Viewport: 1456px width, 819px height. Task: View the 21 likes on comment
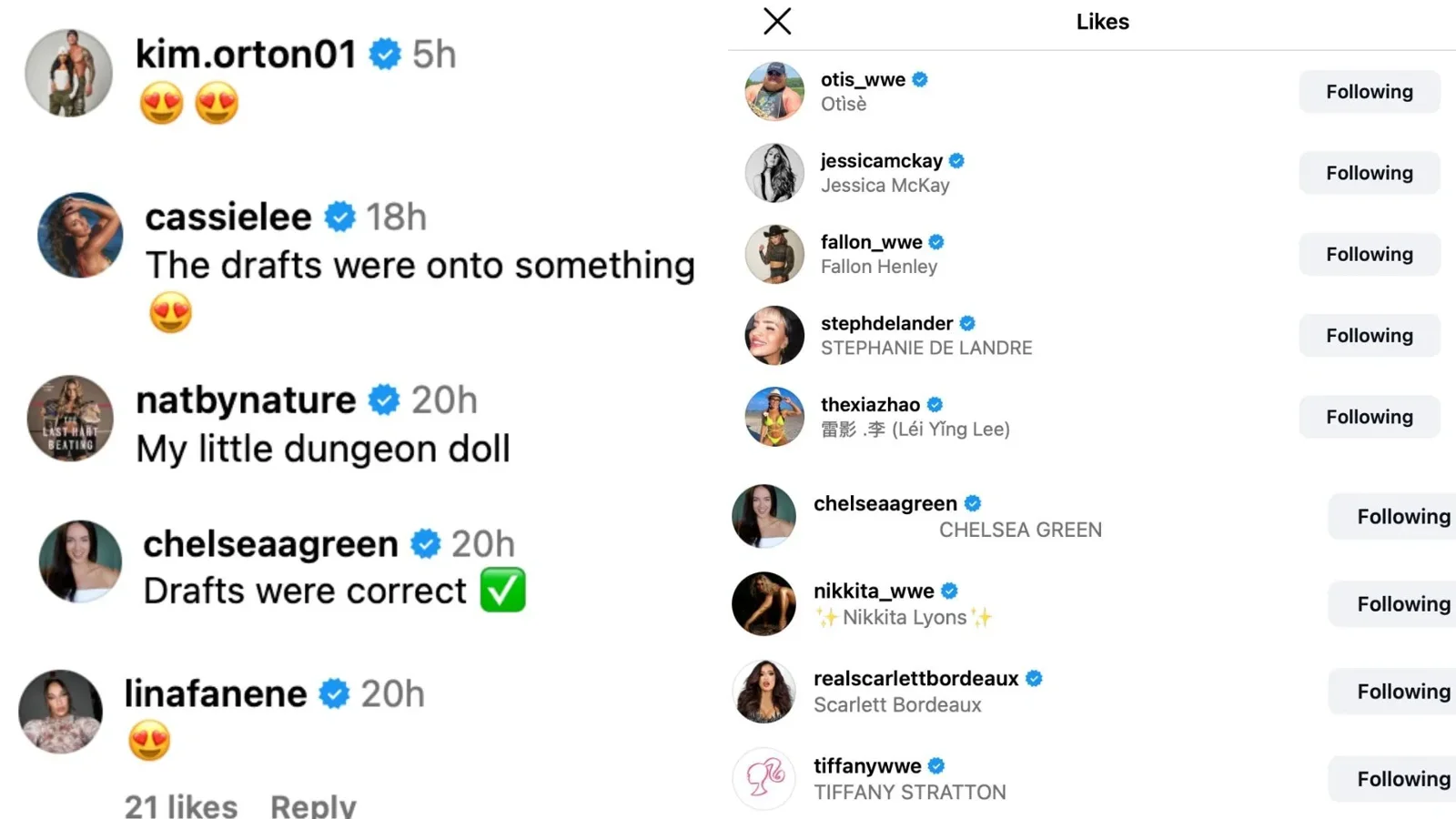point(180,804)
